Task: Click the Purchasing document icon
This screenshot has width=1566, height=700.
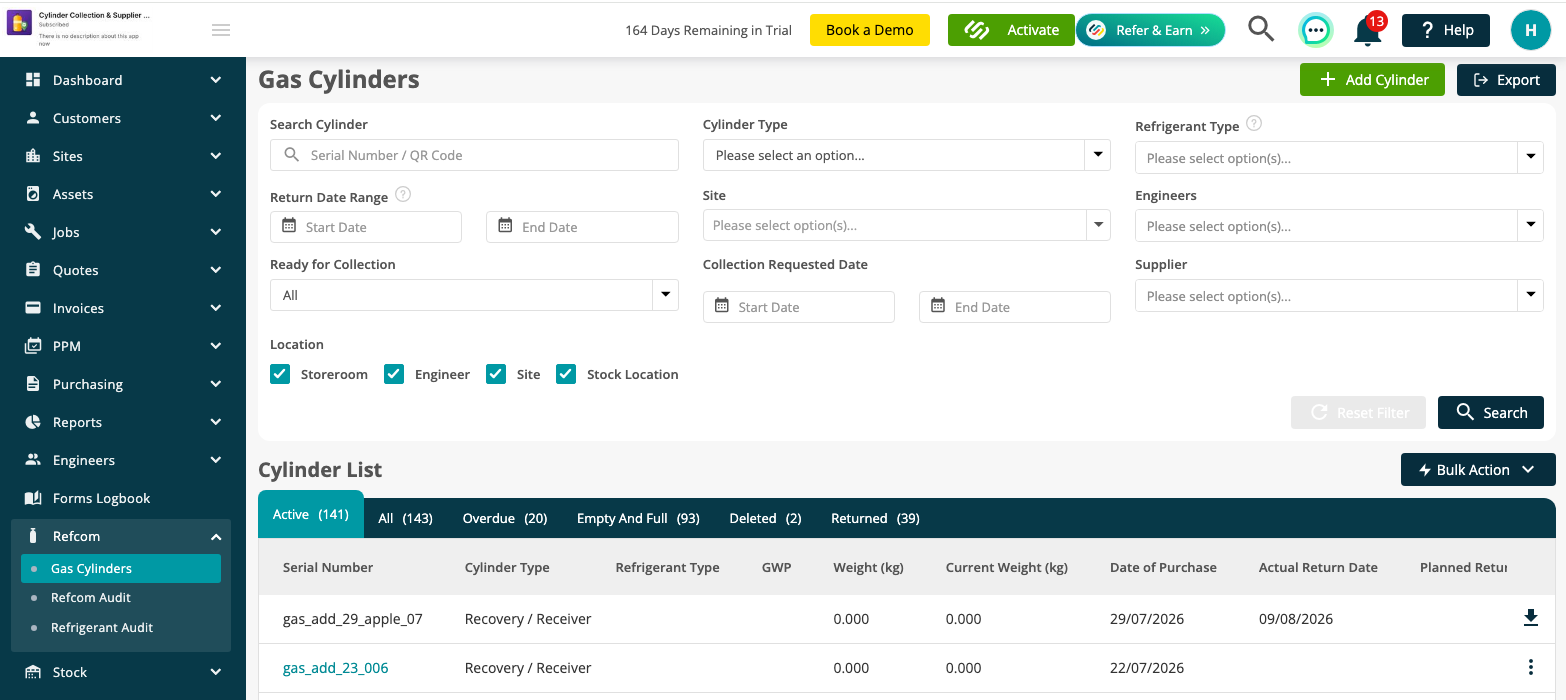Action: pyautogui.click(x=33, y=384)
